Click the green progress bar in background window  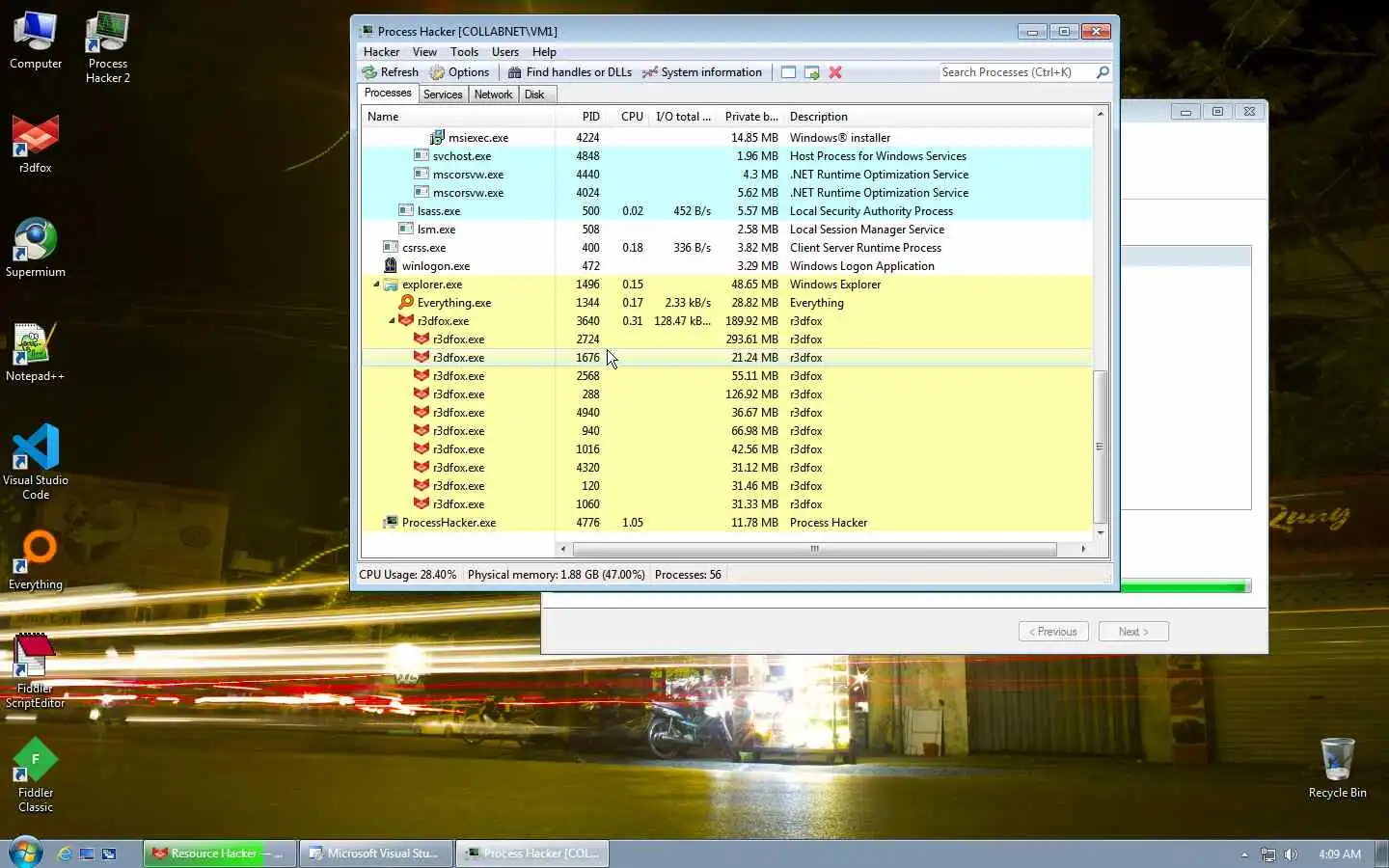tap(1185, 586)
